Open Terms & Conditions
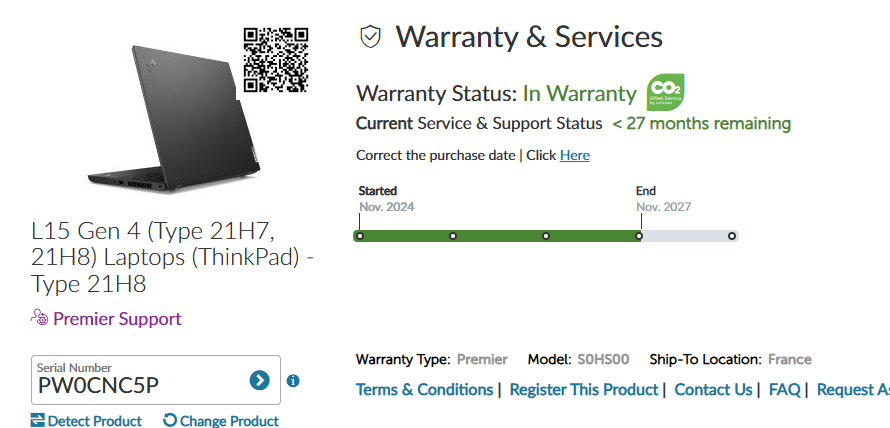 click(x=424, y=389)
